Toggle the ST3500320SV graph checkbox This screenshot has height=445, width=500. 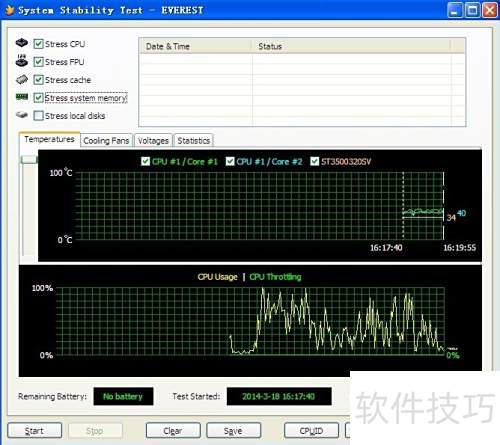click(314, 161)
